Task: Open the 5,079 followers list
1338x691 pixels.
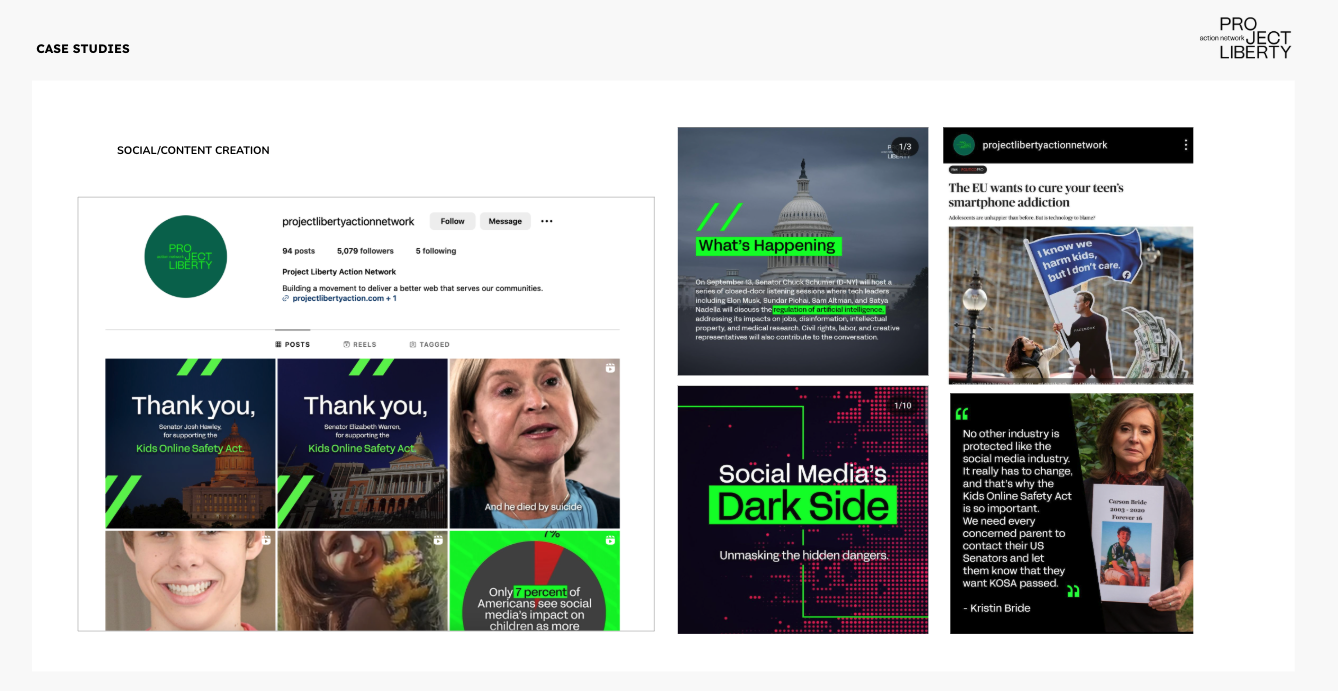Action: click(365, 251)
